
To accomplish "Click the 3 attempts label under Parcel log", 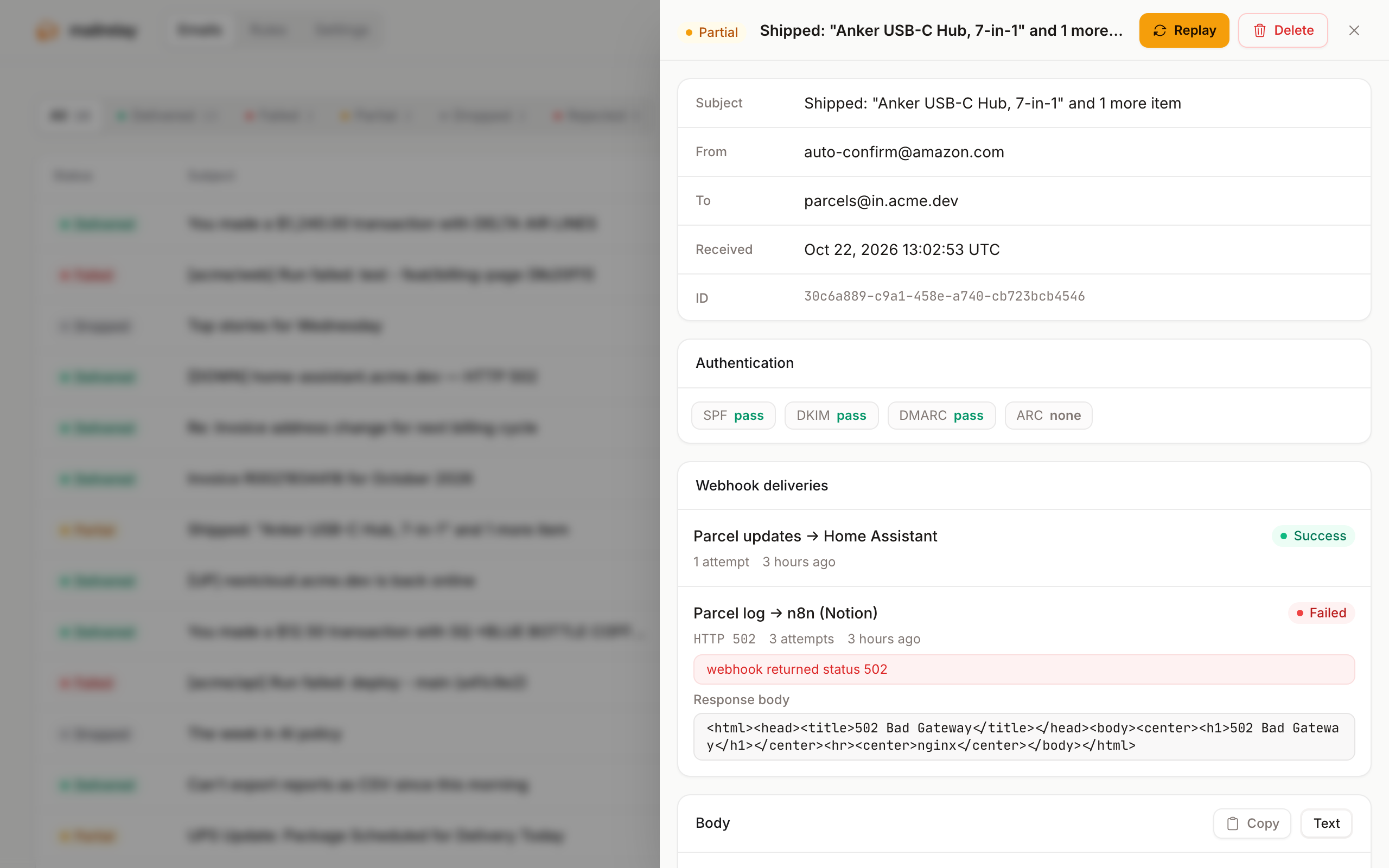I will (801, 639).
